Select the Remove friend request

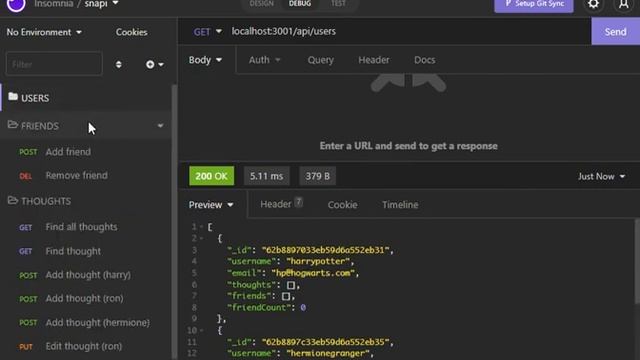pos(86,176)
